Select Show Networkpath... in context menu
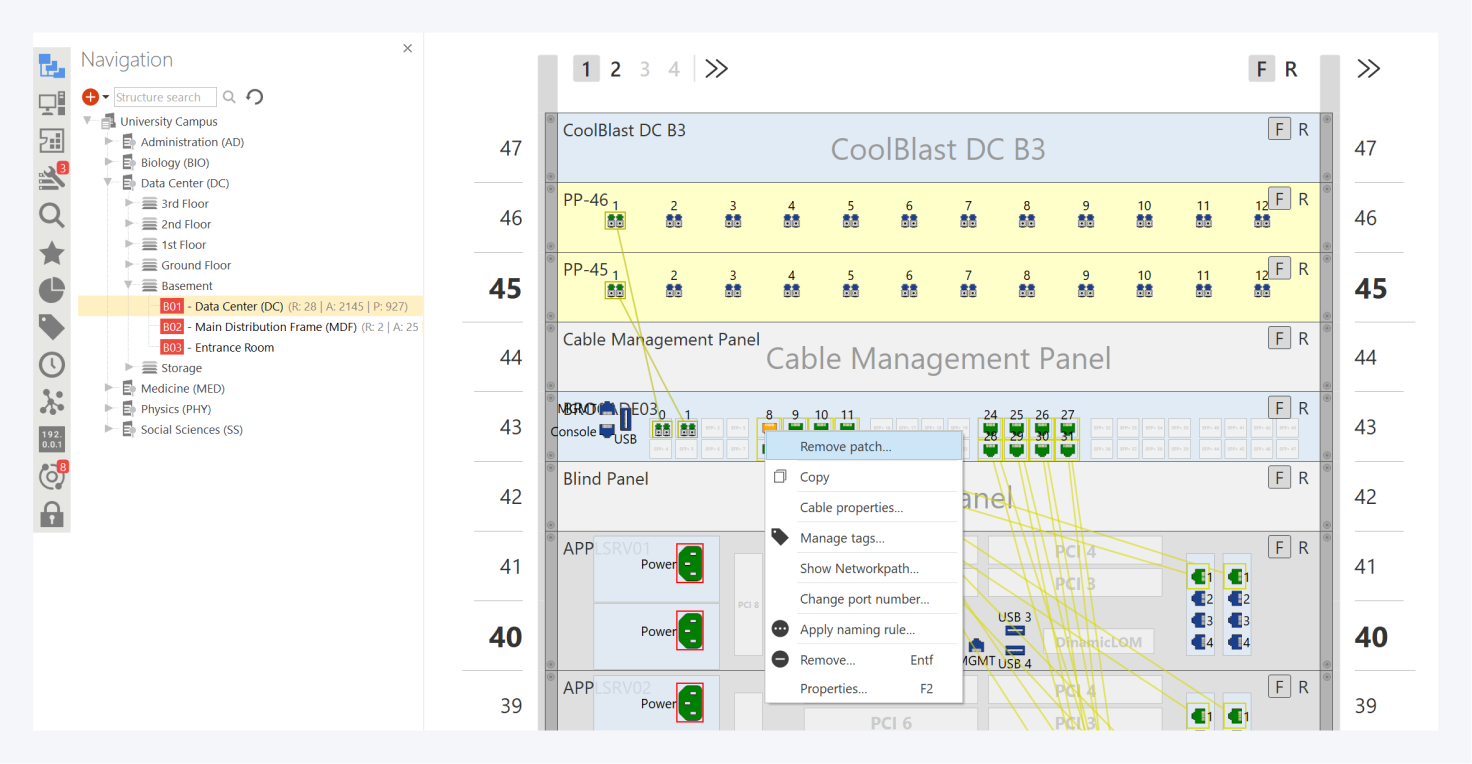The height and width of the screenshot is (764, 1472). coord(859,569)
